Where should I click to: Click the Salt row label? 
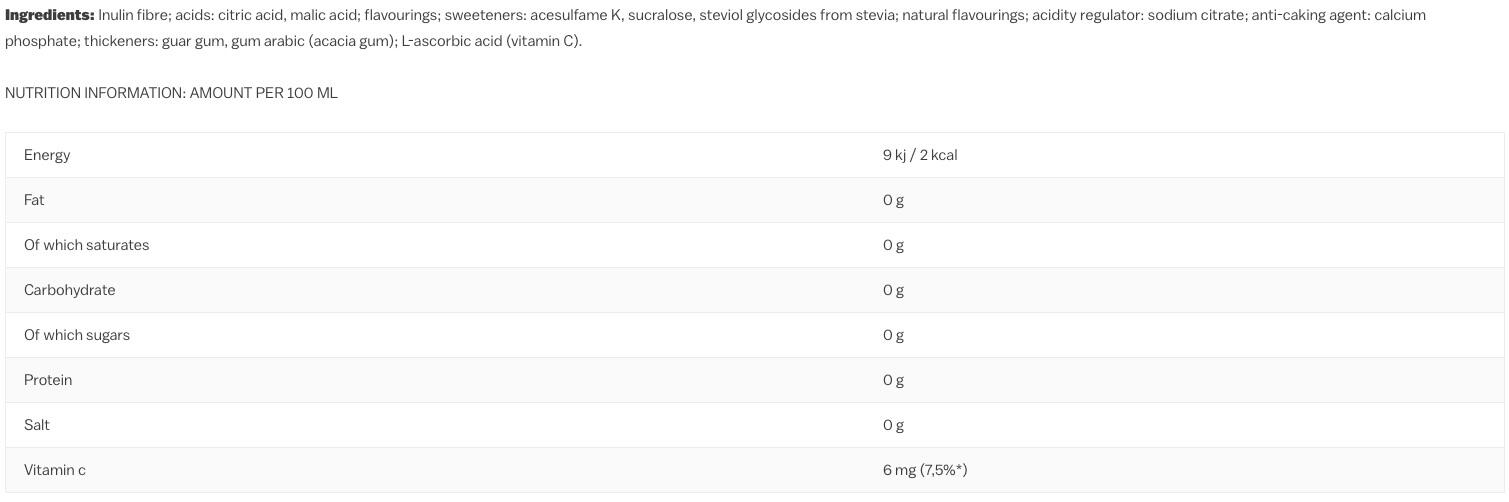(37, 425)
